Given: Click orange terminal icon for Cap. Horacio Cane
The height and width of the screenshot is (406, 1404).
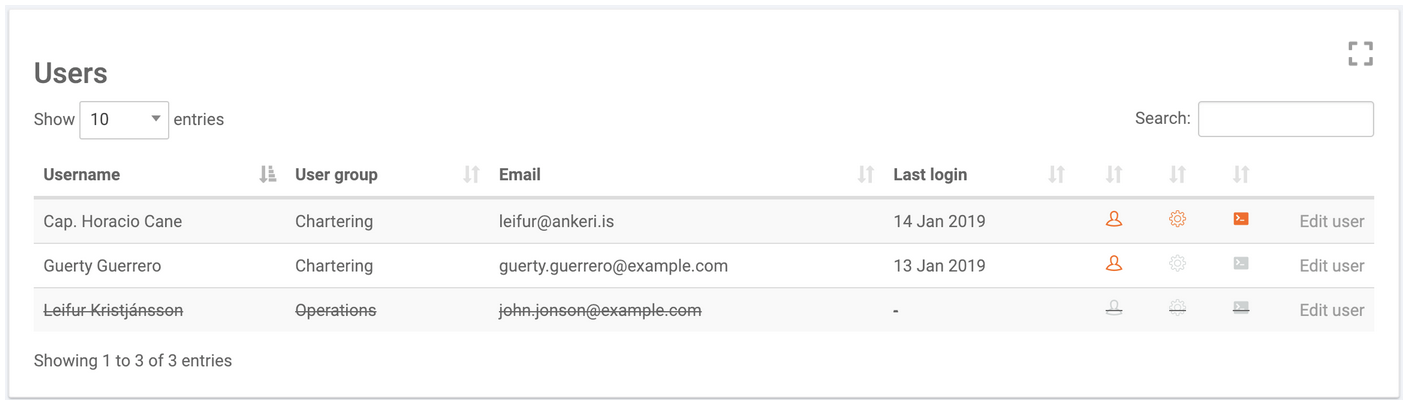Looking at the screenshot, I should click(1241, 219).
